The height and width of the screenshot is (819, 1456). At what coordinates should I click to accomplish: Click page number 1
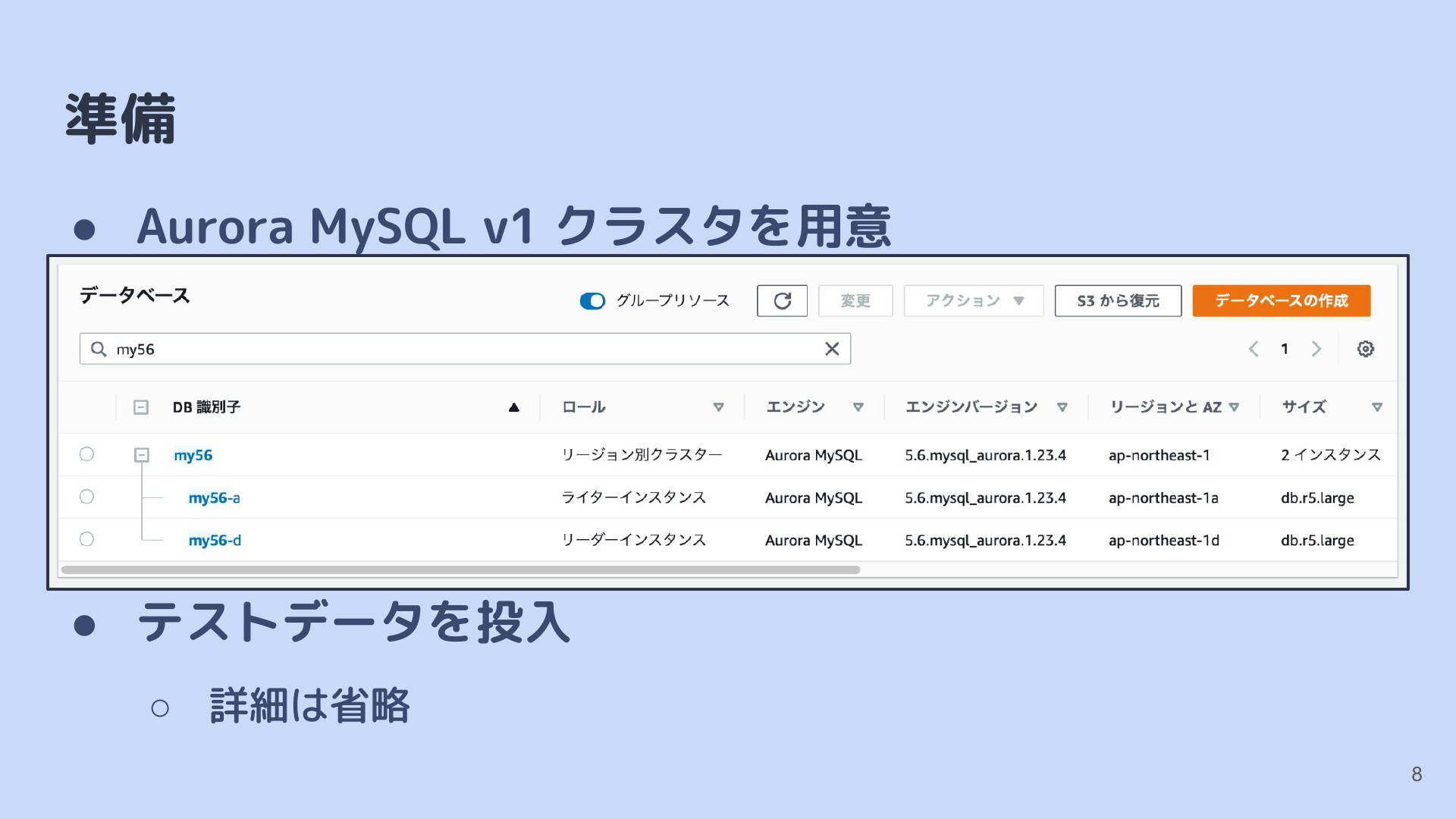[1285, 349]
